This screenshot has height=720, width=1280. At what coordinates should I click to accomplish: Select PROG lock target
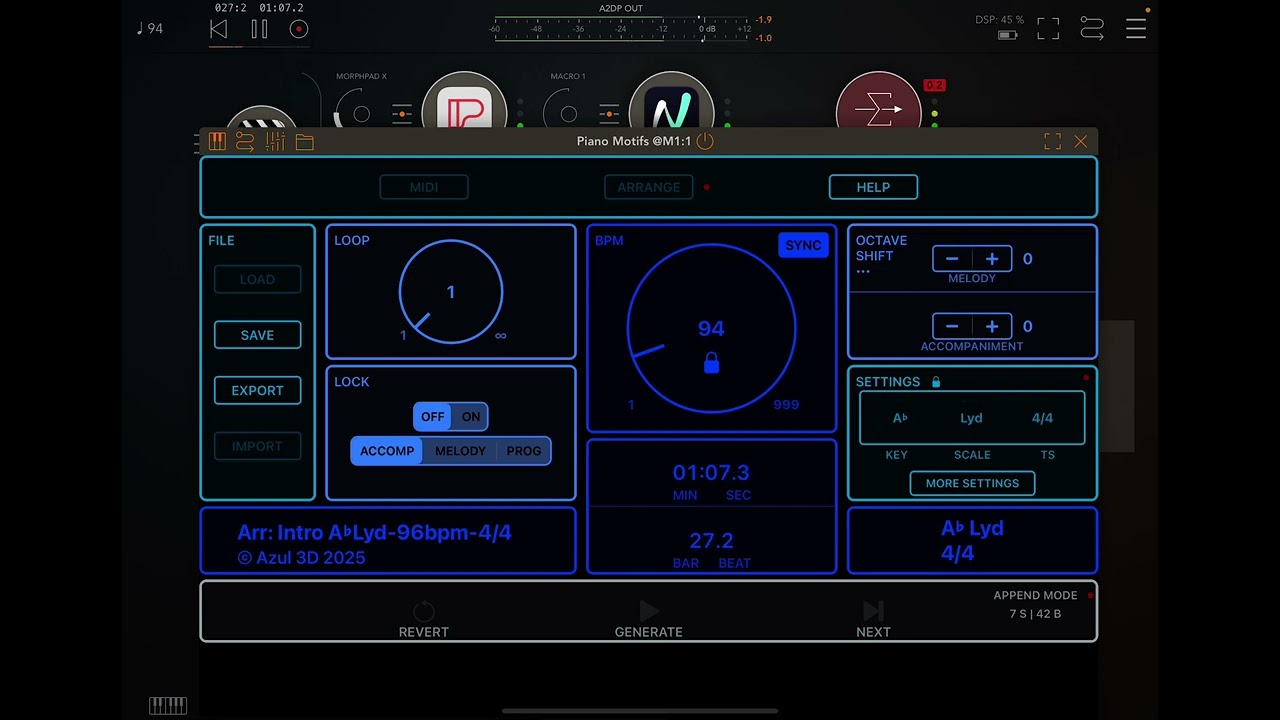click(523, 451)
